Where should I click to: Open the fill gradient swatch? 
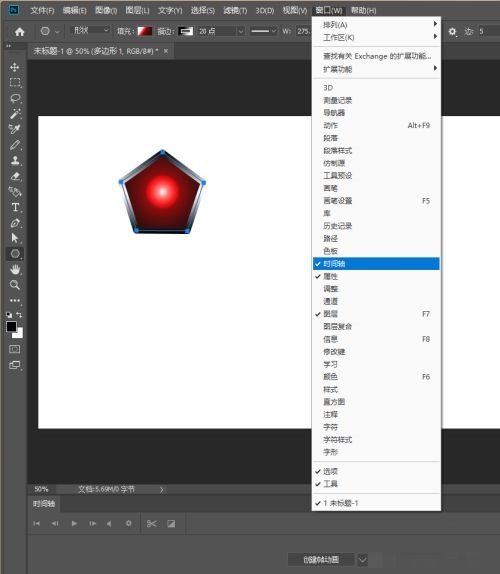pyautogui.click(x=145, y=31)
